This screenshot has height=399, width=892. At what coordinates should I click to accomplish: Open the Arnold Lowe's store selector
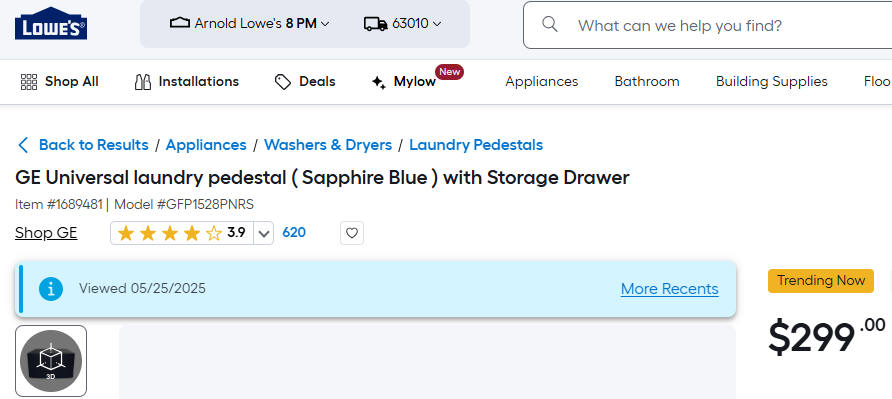[250, 23]
